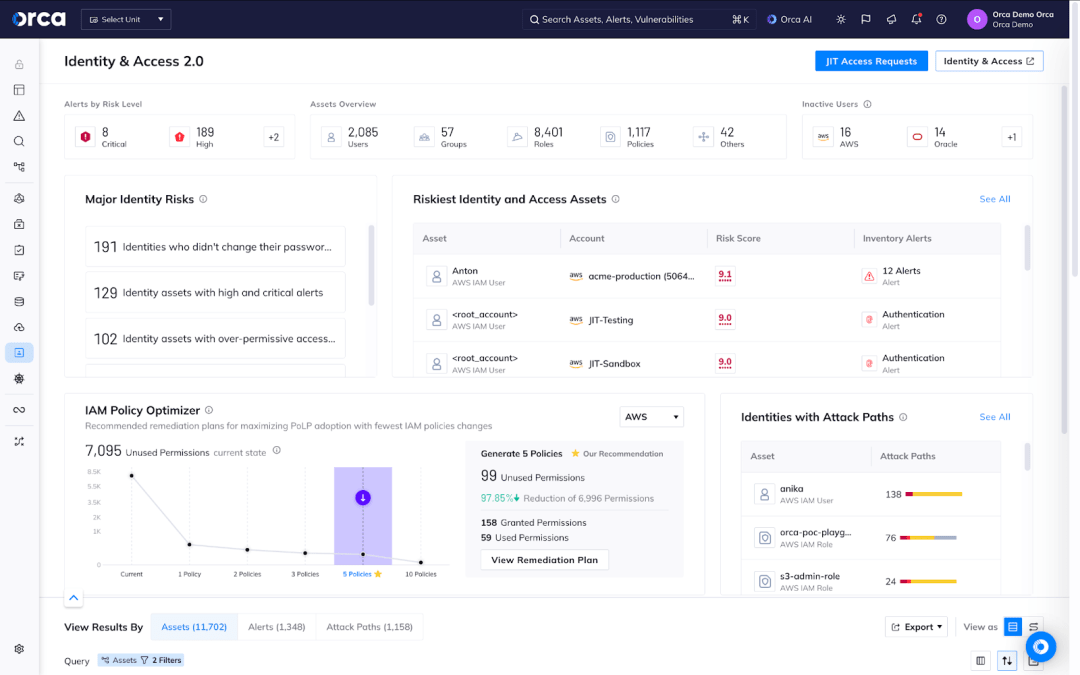Open the Identity & Access external link button
The width and height of the screenshot is (1080, 675).
coord(989,61)
